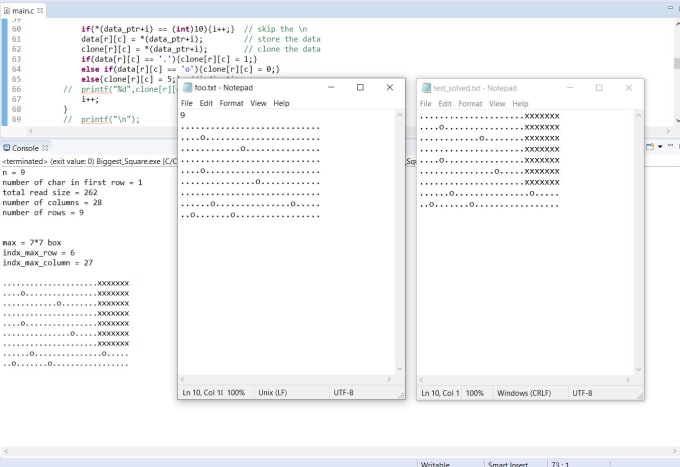Click the 'printf("\n");' code on line 69
The image size is (680, 467).
pyautogui.click(x=111, y=119)
